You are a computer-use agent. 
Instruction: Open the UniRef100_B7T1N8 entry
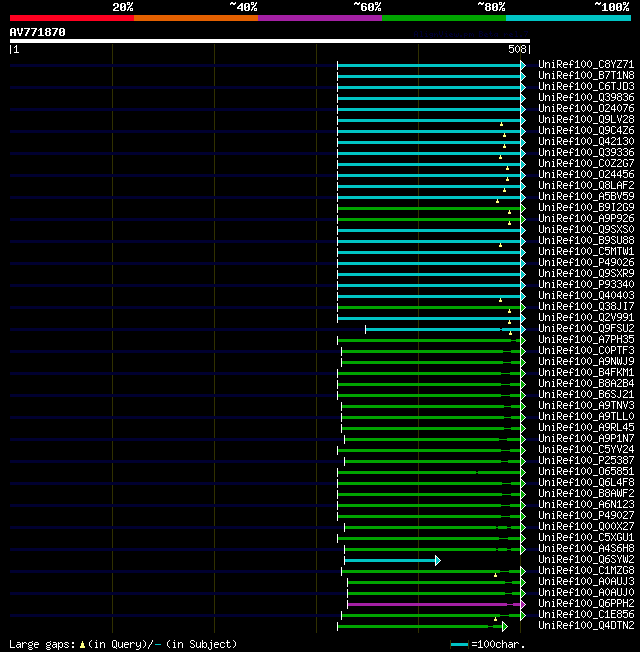tap(586, 76)
